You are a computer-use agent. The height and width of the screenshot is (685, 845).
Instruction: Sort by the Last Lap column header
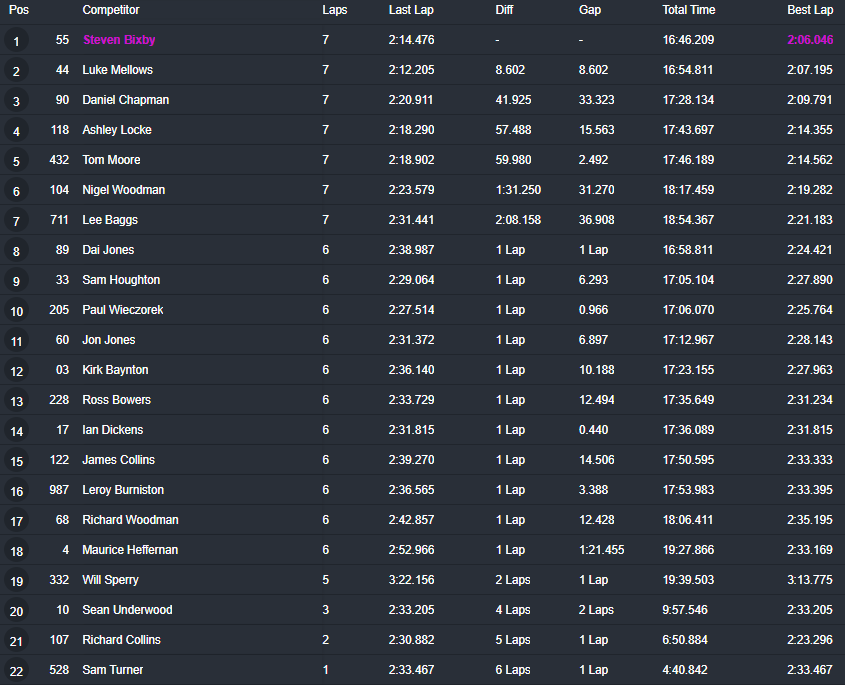tap(411, 10)
